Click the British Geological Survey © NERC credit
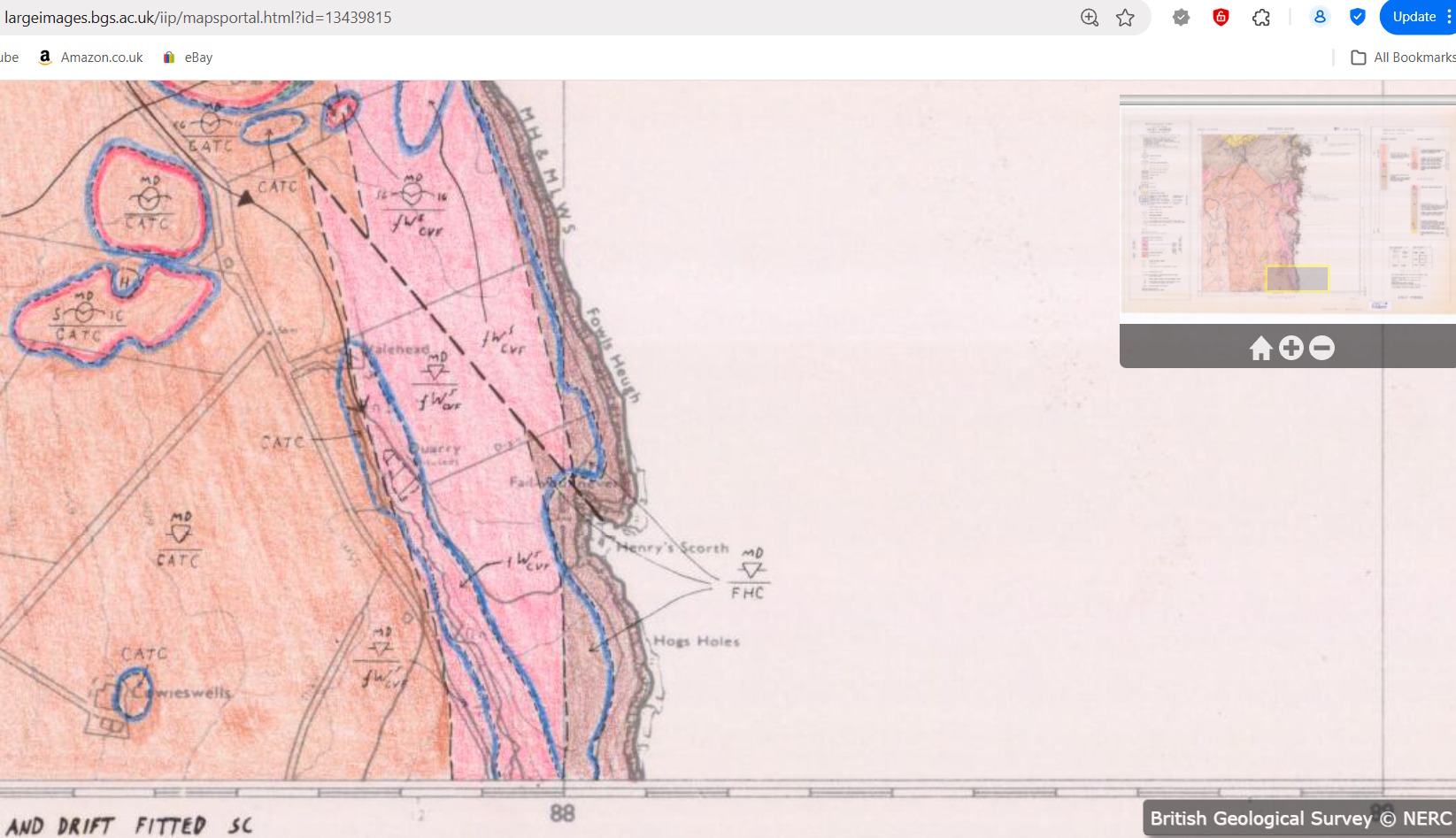Image resolution: width=1456 pixels, height=838 pixels. click(x=1299, y=819)
